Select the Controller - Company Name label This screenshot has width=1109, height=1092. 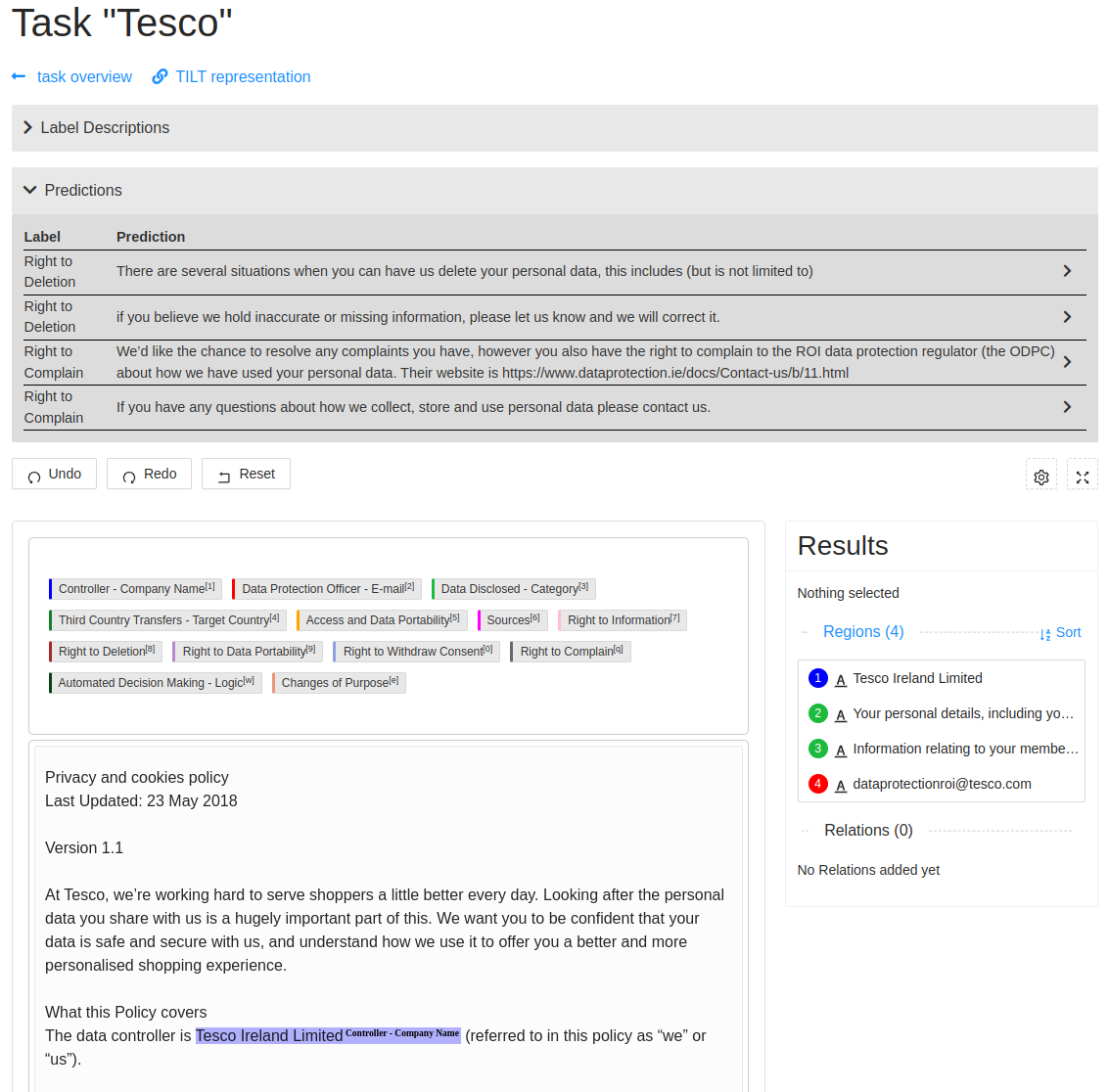coord(136,589)
